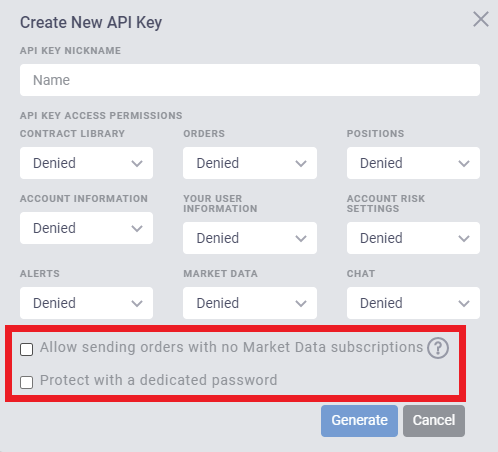Focus the API Key Nickname Name field
Viewport: 498px width, 452px height.
pos(250,80)
